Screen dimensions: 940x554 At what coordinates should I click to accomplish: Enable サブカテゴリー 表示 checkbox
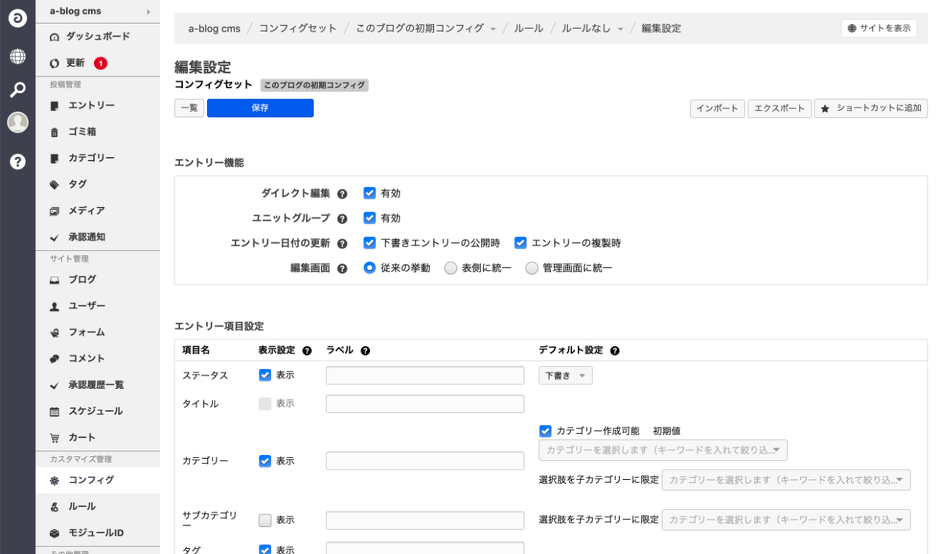tap(264, 520)
